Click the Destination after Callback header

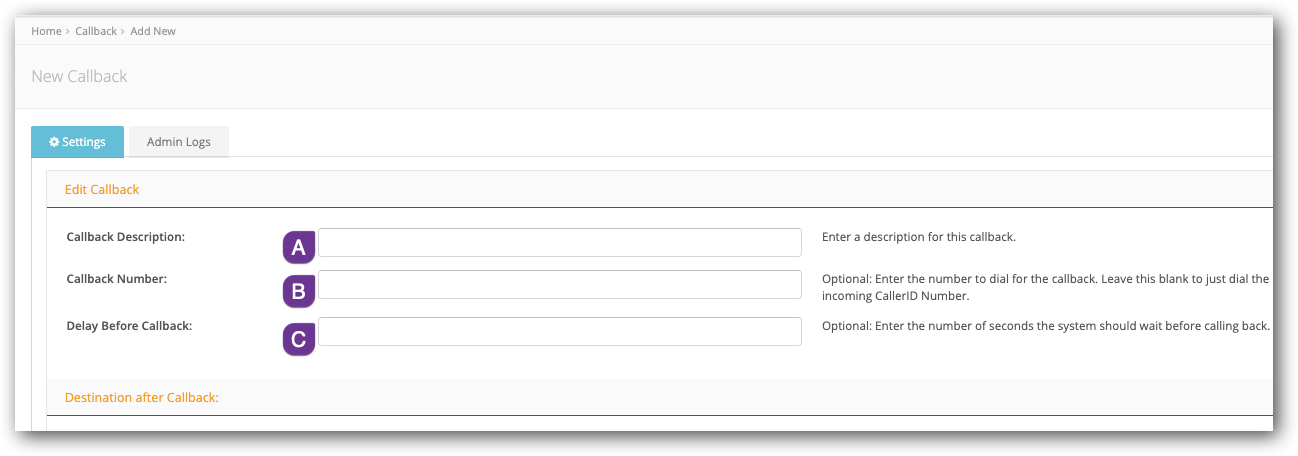pyautogui.click(x=142, y=397)
